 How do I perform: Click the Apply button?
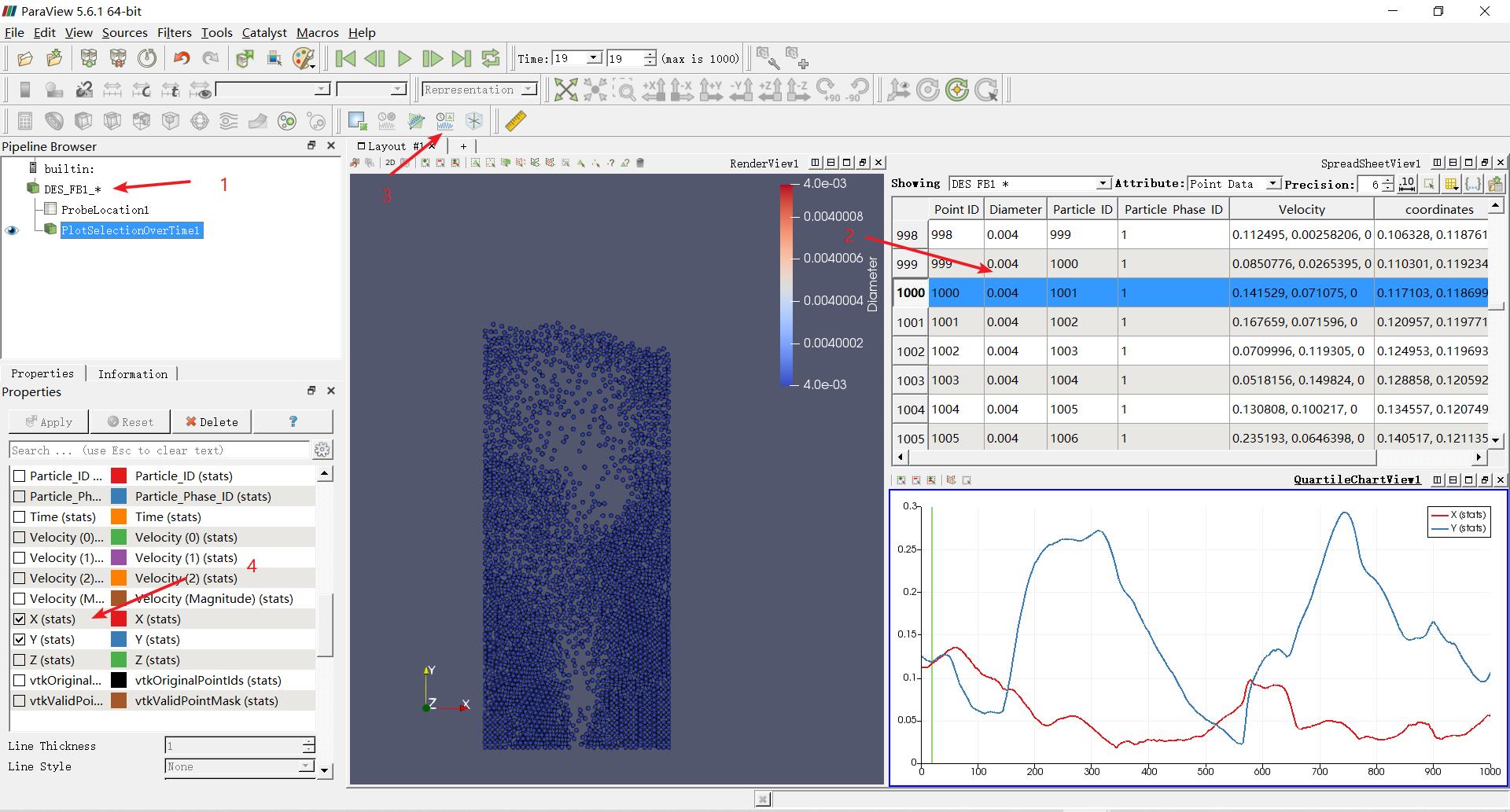48,421
